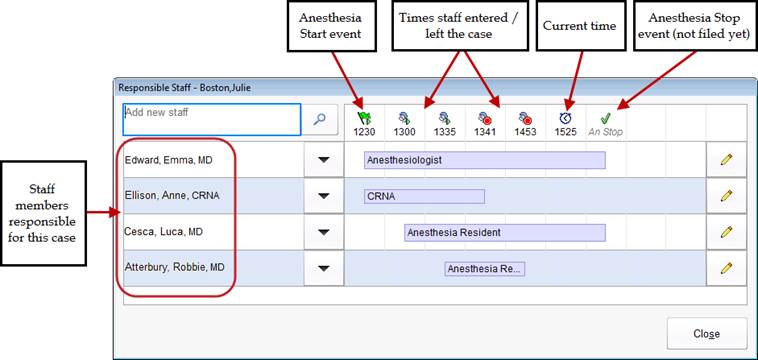Select the staff left marker at 1341

click(x=485, y=124)
